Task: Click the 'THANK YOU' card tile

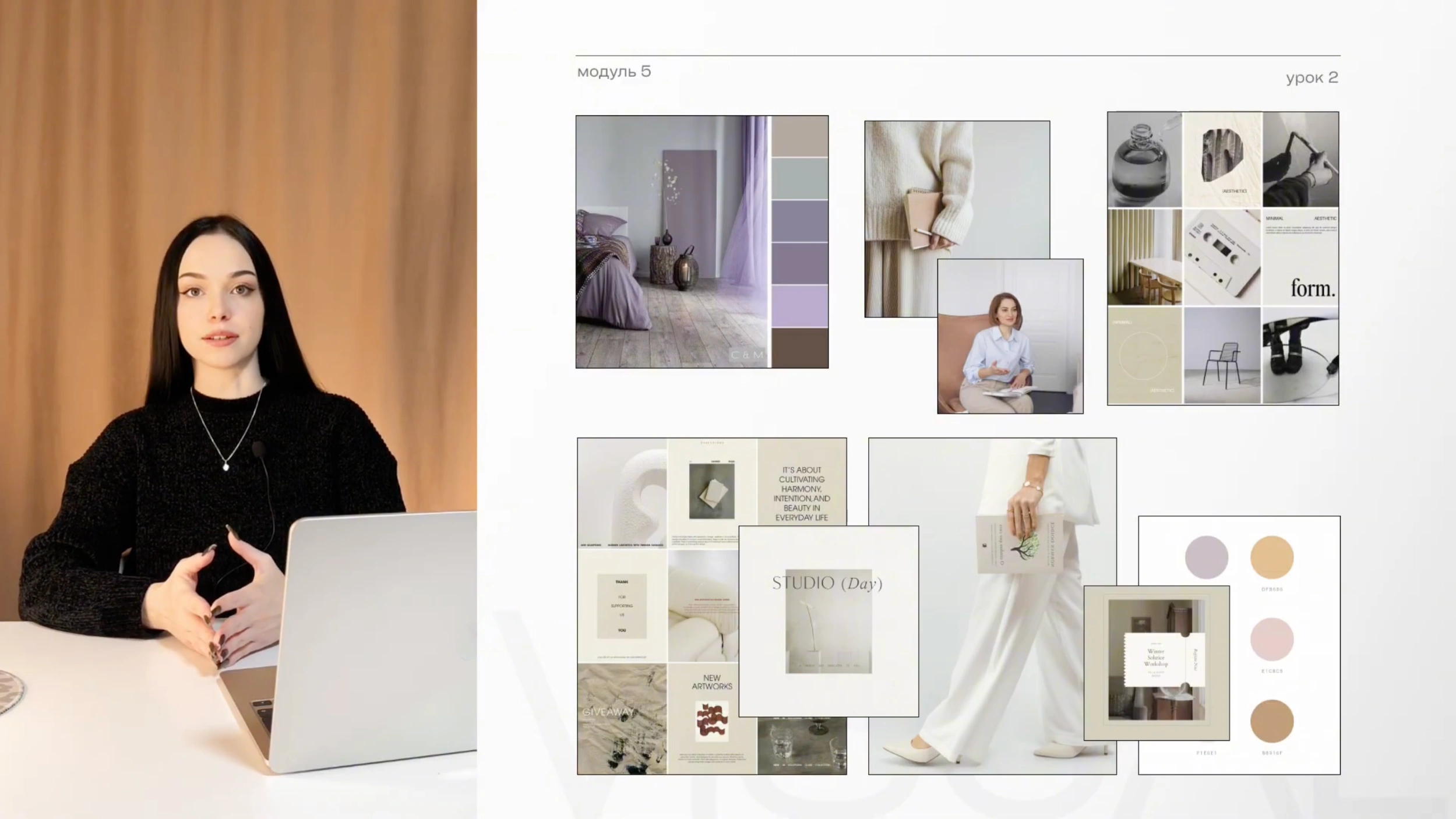Action: [x=622, y=606]
